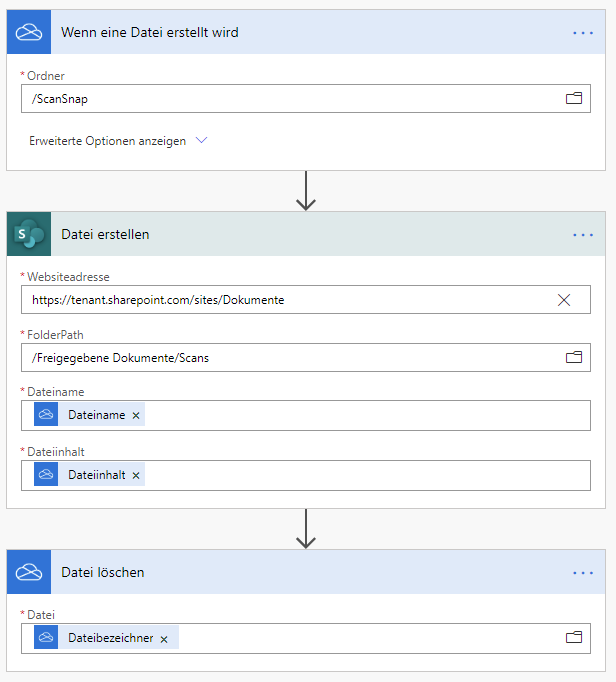616x682 pixels.
Task: Open the file picker for the Datei field
Action: click(573, 637)
